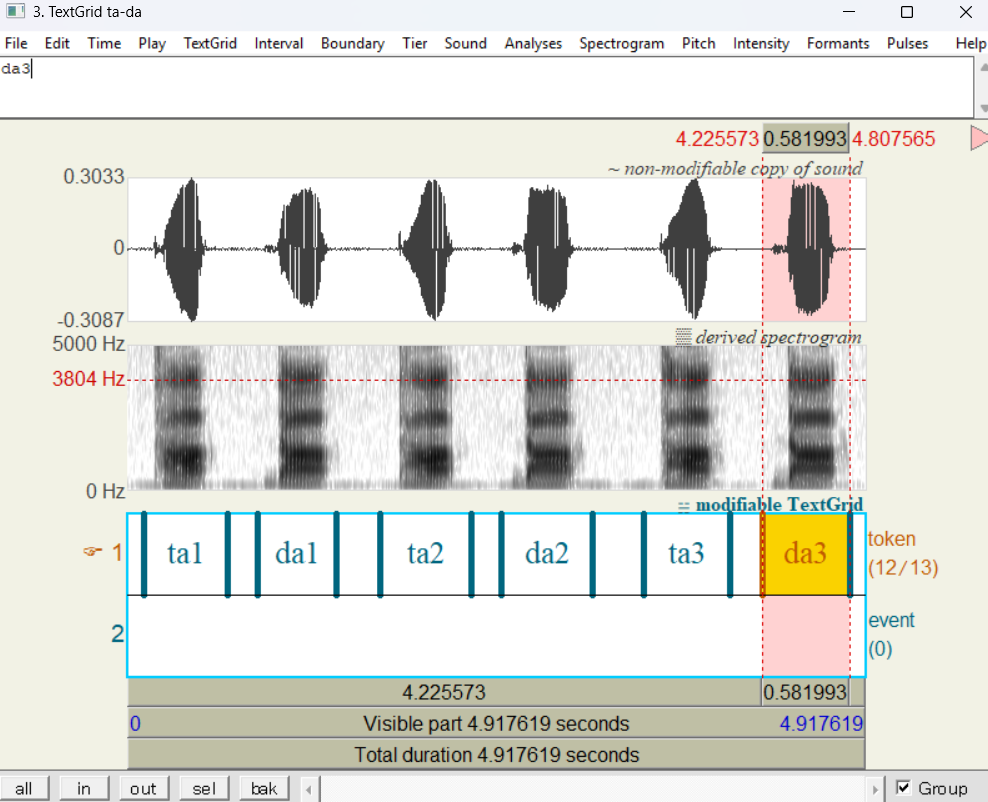
Task: Open the Time menu
Action: pos(104,43)
